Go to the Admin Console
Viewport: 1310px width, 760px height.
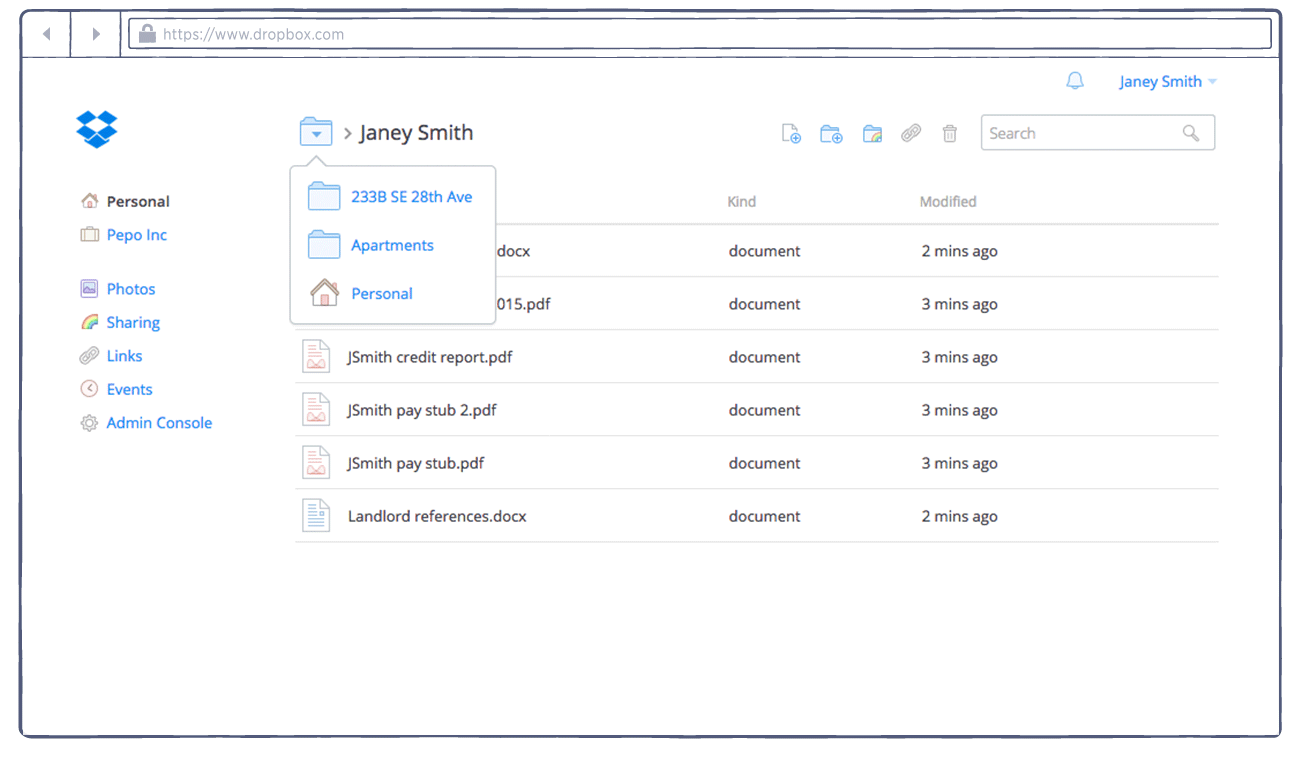tap(159, 423)
